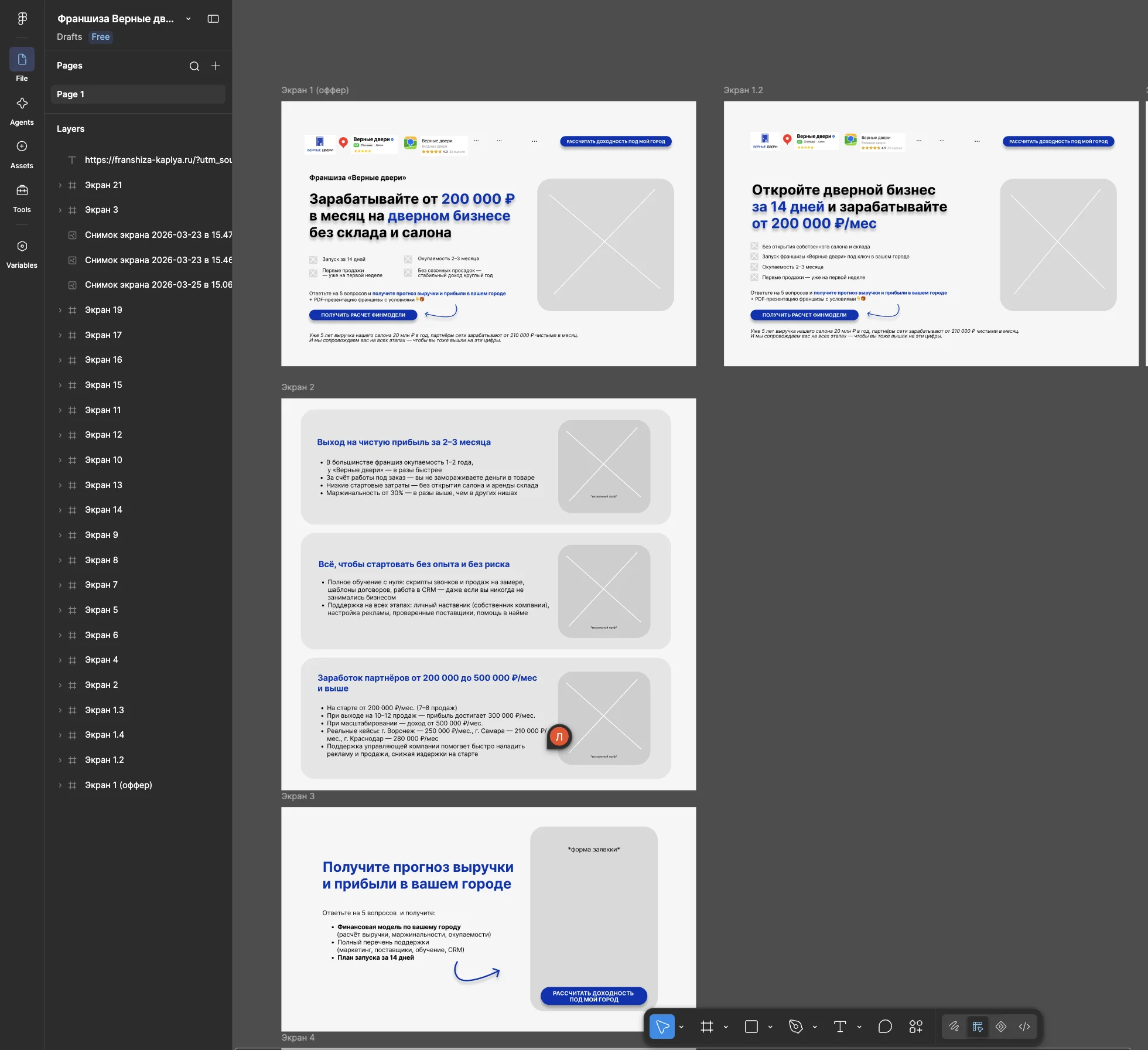Open Frame tool options chevron
The width and height of the screenshot is (1148, 1050).
pos(726,1027)
